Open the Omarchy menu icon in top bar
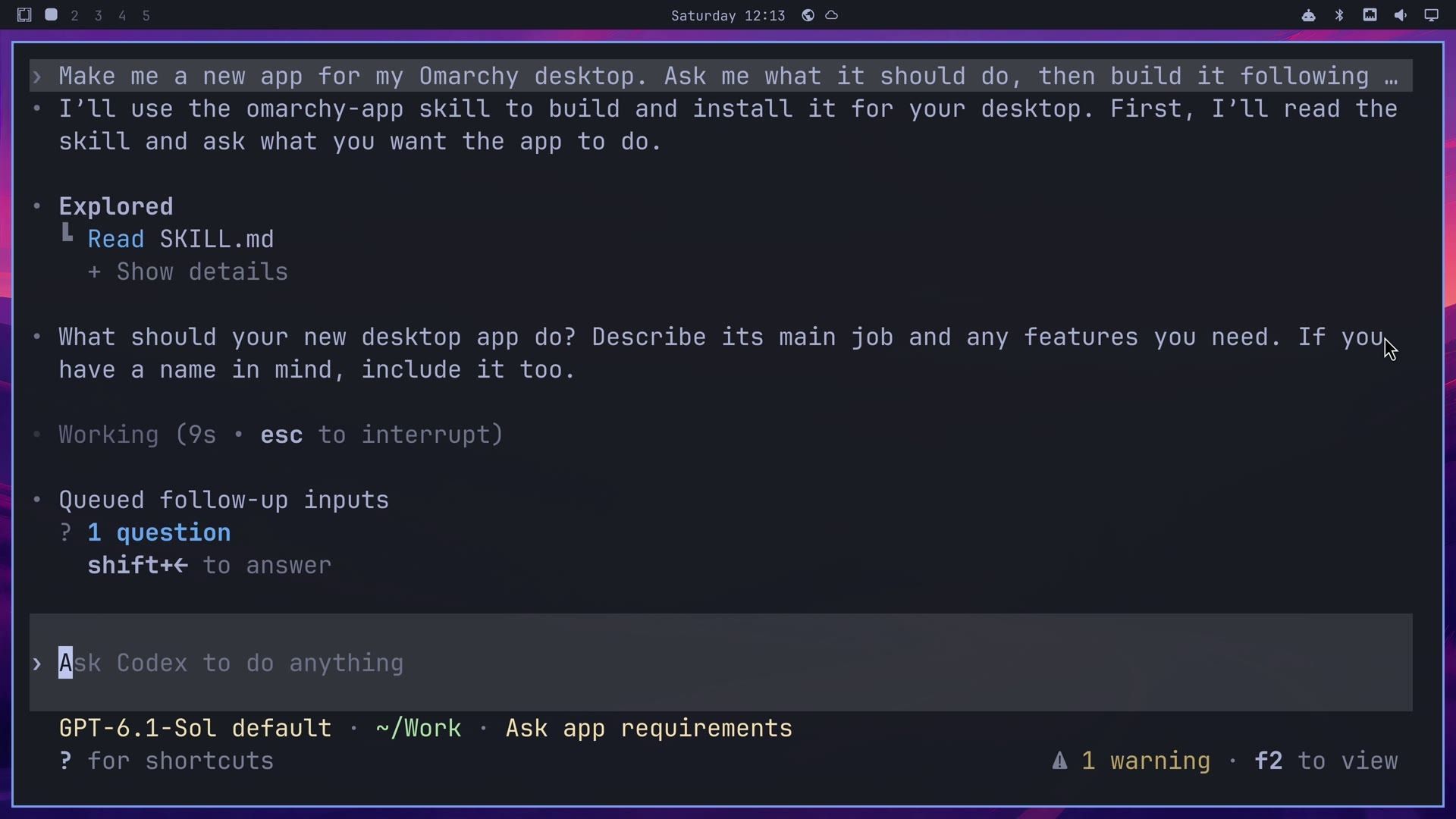The height and width of the screenshot is (819, 1456). coord(24,15)
